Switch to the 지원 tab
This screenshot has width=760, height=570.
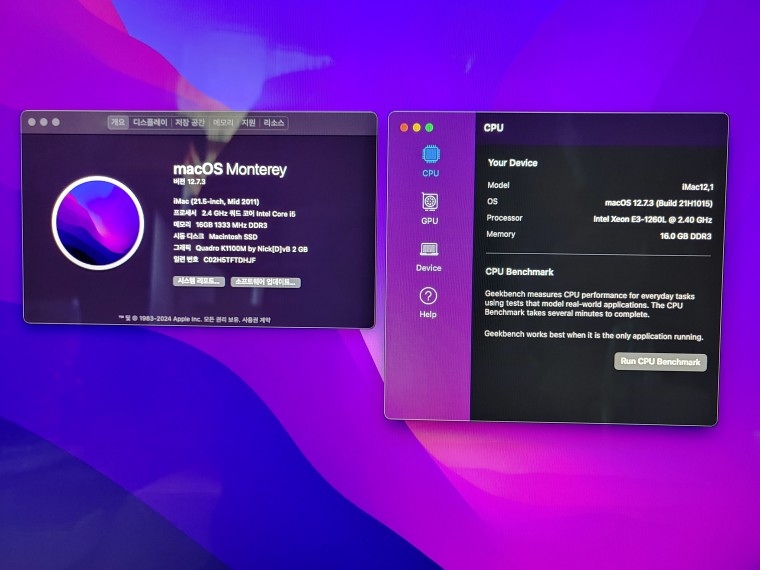249,123
